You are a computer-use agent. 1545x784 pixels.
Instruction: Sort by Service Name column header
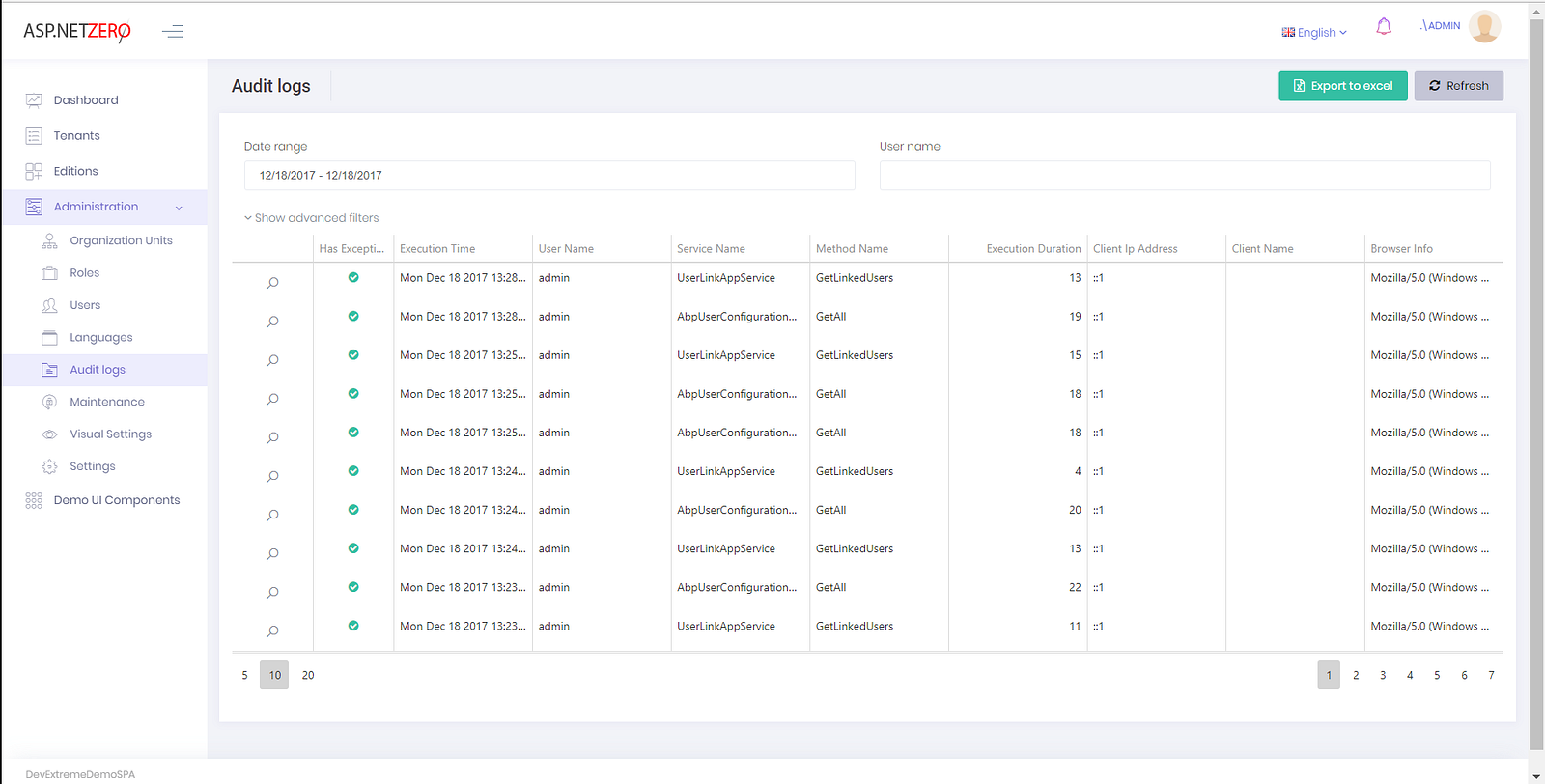[x=711, y=249]
